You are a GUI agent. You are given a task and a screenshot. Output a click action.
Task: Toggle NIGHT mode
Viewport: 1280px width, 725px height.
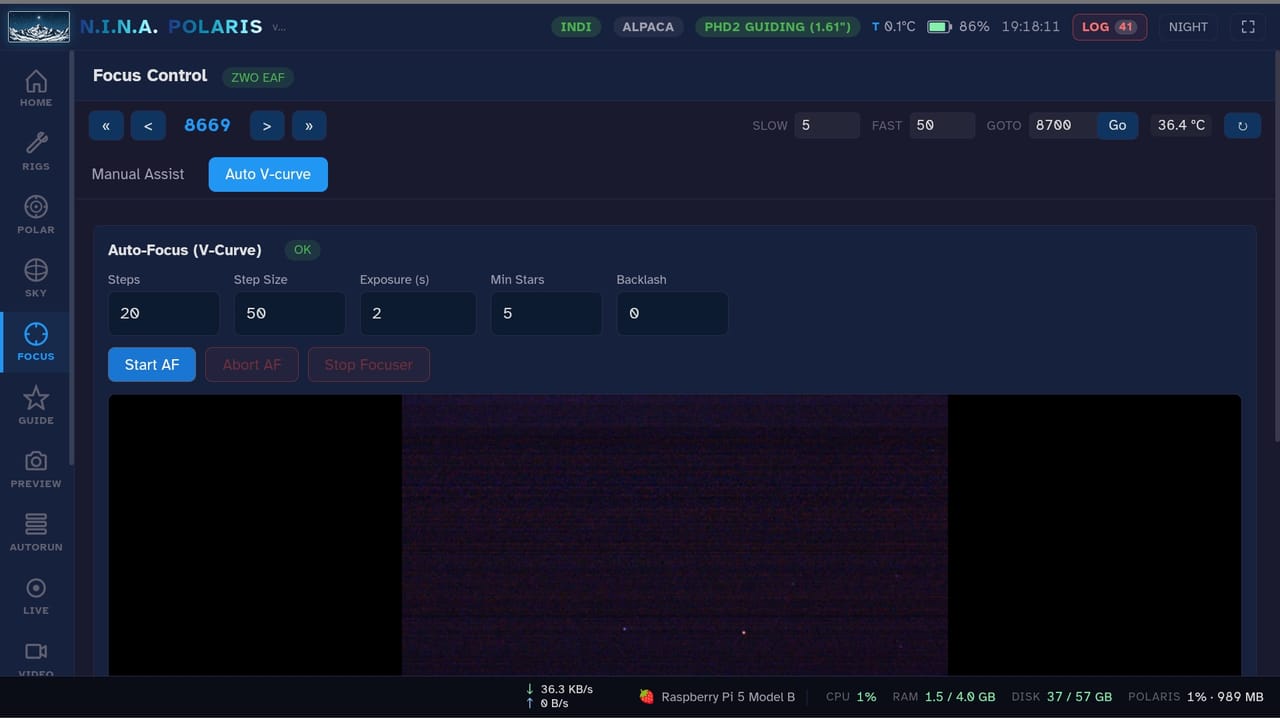pyautogui.click(x=1188, y=27)
